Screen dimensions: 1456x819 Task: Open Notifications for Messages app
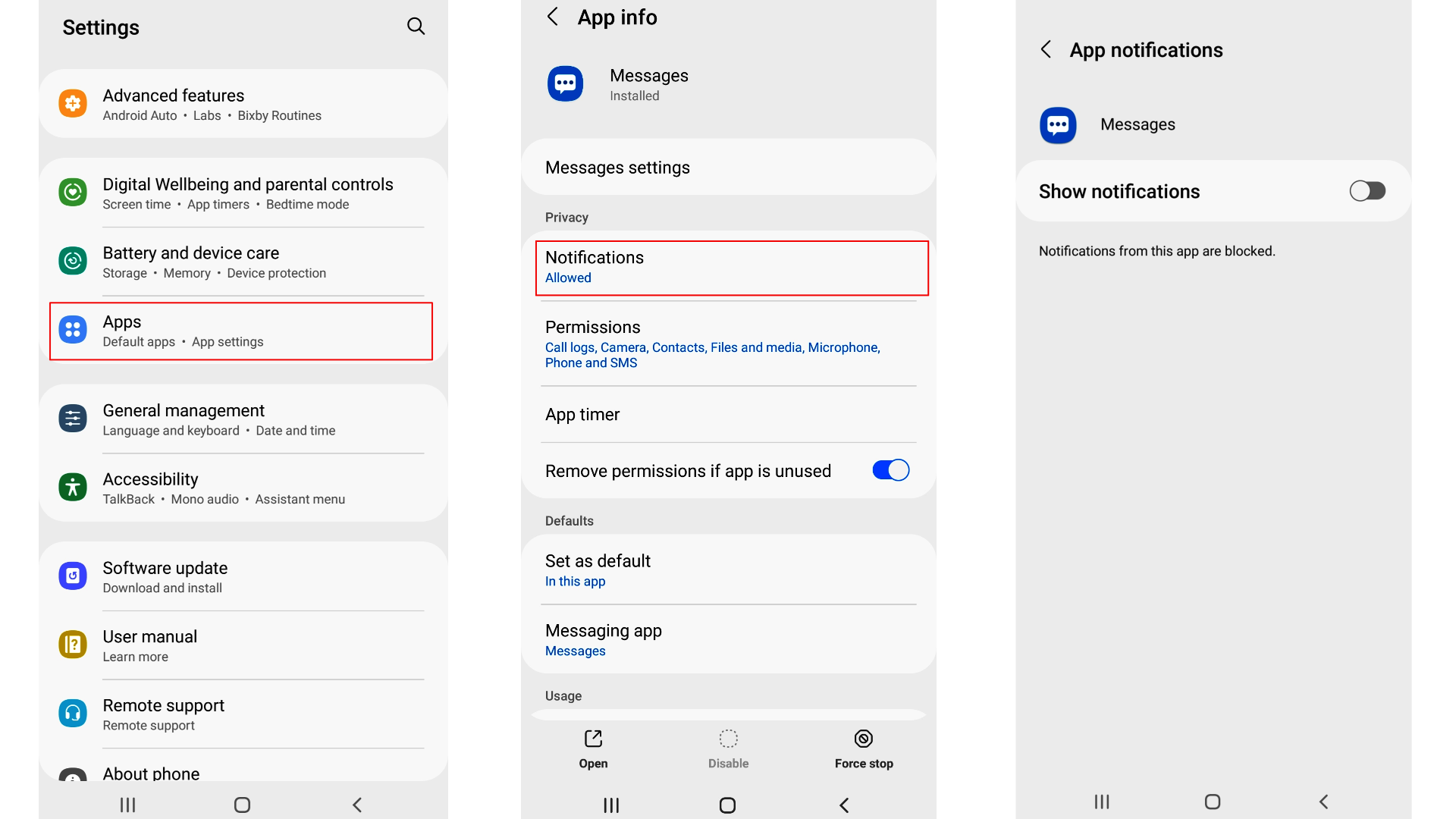[732, 268]
